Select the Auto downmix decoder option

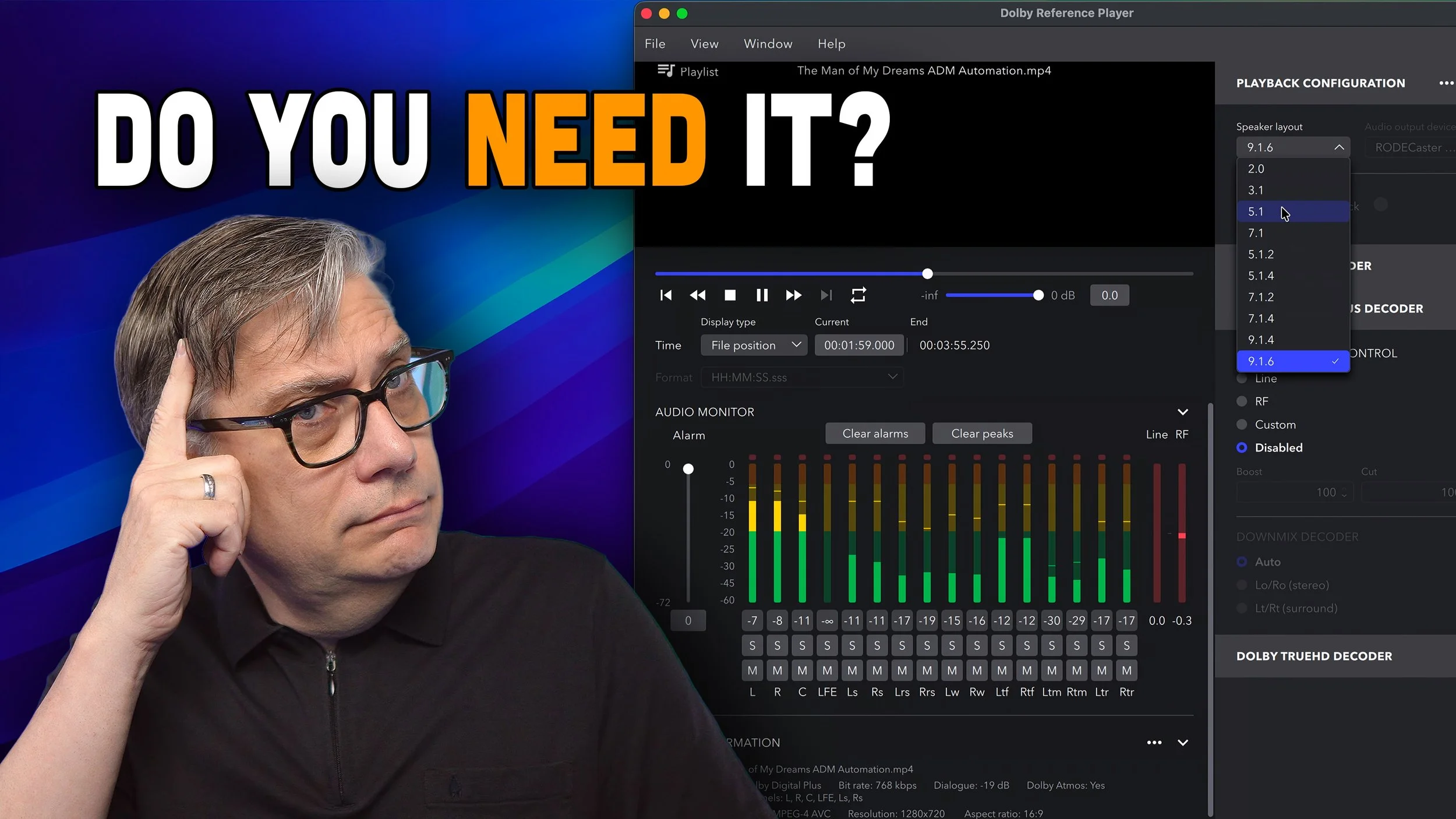(1242, 562)
